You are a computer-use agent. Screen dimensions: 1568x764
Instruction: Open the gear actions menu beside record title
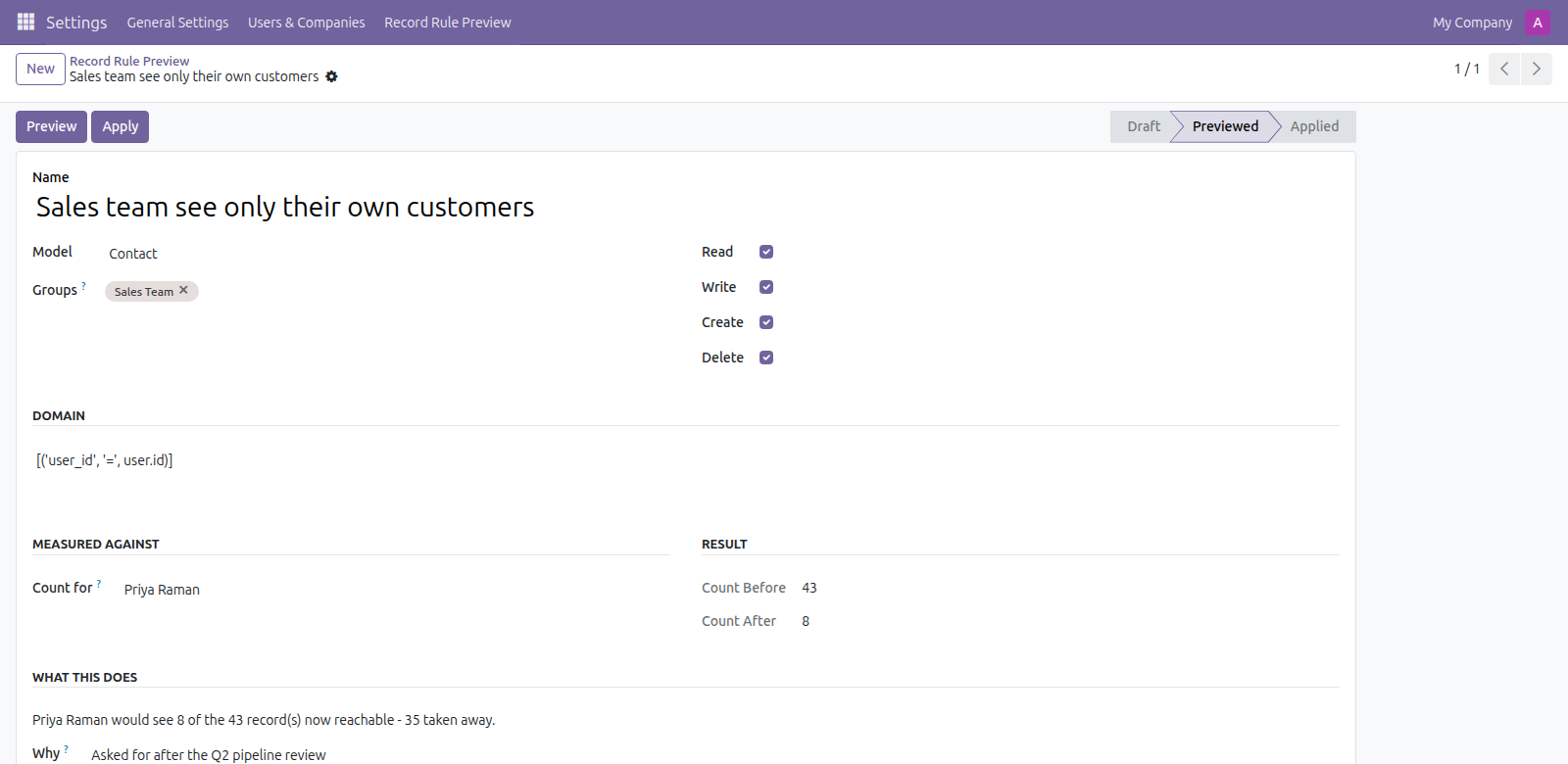point(331,76)
